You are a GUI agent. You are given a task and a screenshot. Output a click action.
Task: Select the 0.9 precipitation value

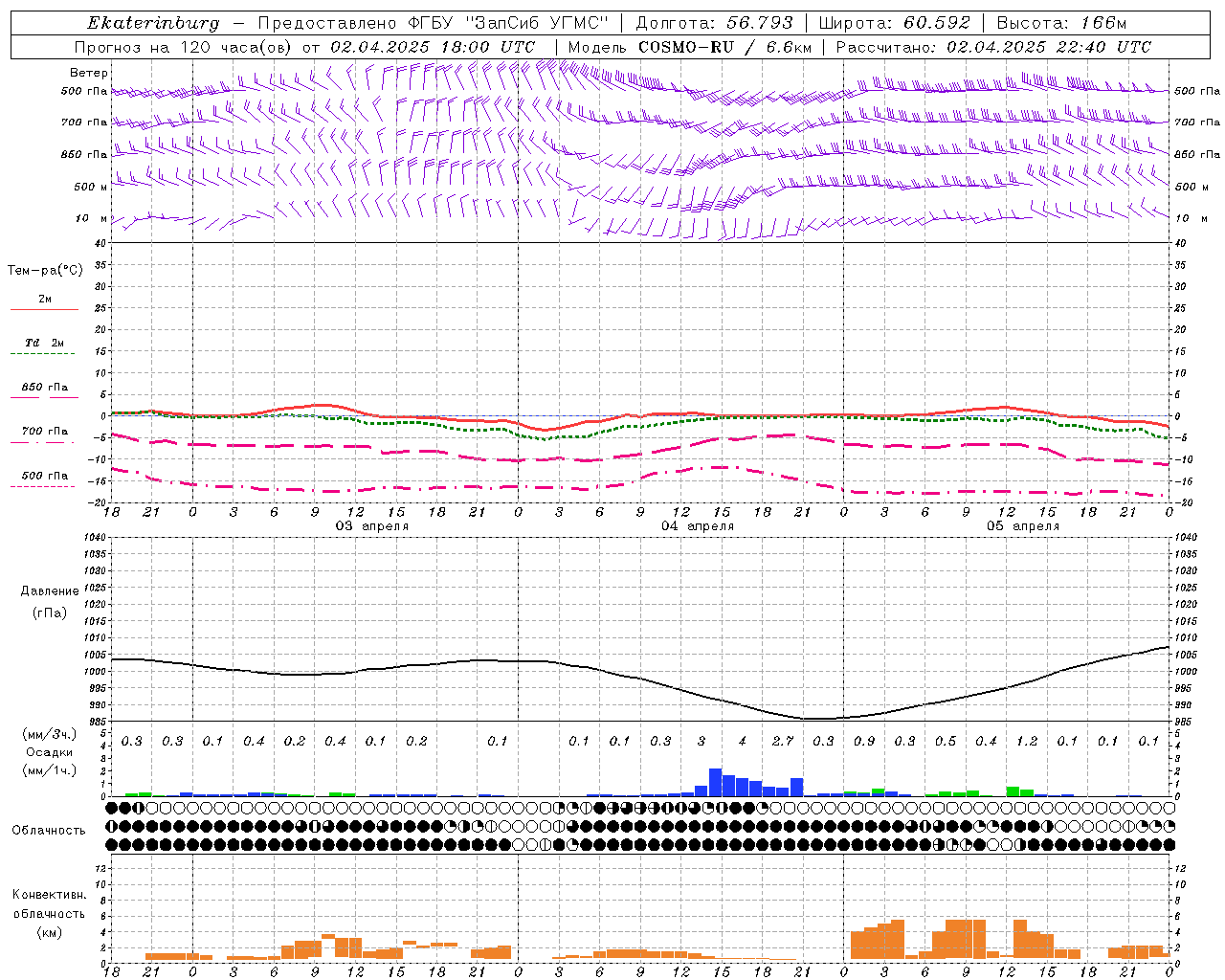864,742
